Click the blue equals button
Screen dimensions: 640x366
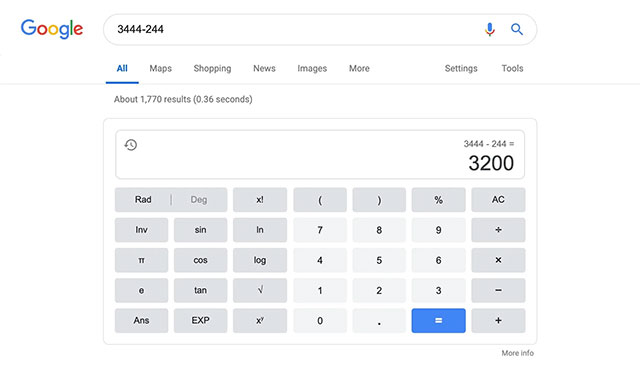(438, 320)
